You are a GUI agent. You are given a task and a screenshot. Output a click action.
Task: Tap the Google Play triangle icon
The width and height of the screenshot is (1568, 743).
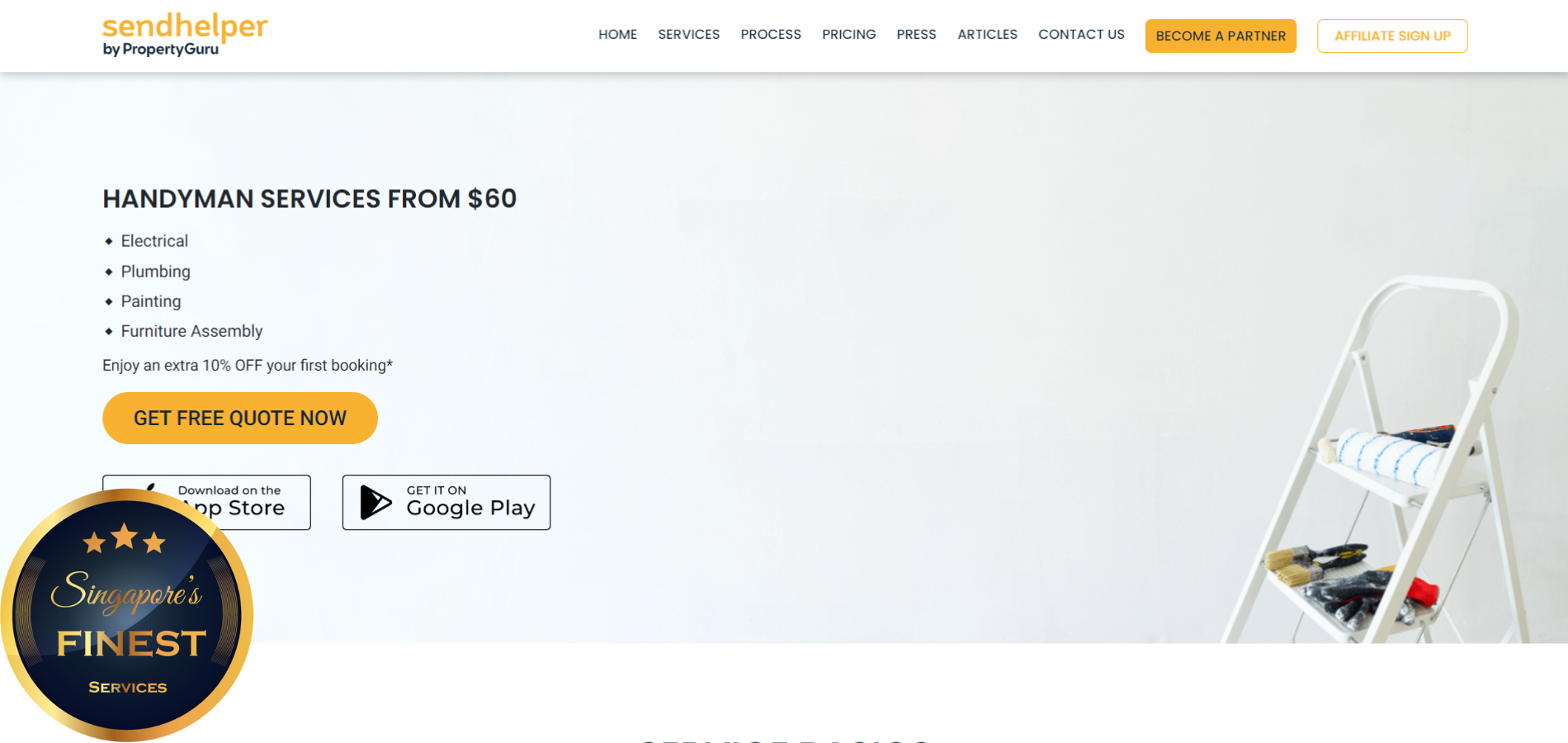375,502
